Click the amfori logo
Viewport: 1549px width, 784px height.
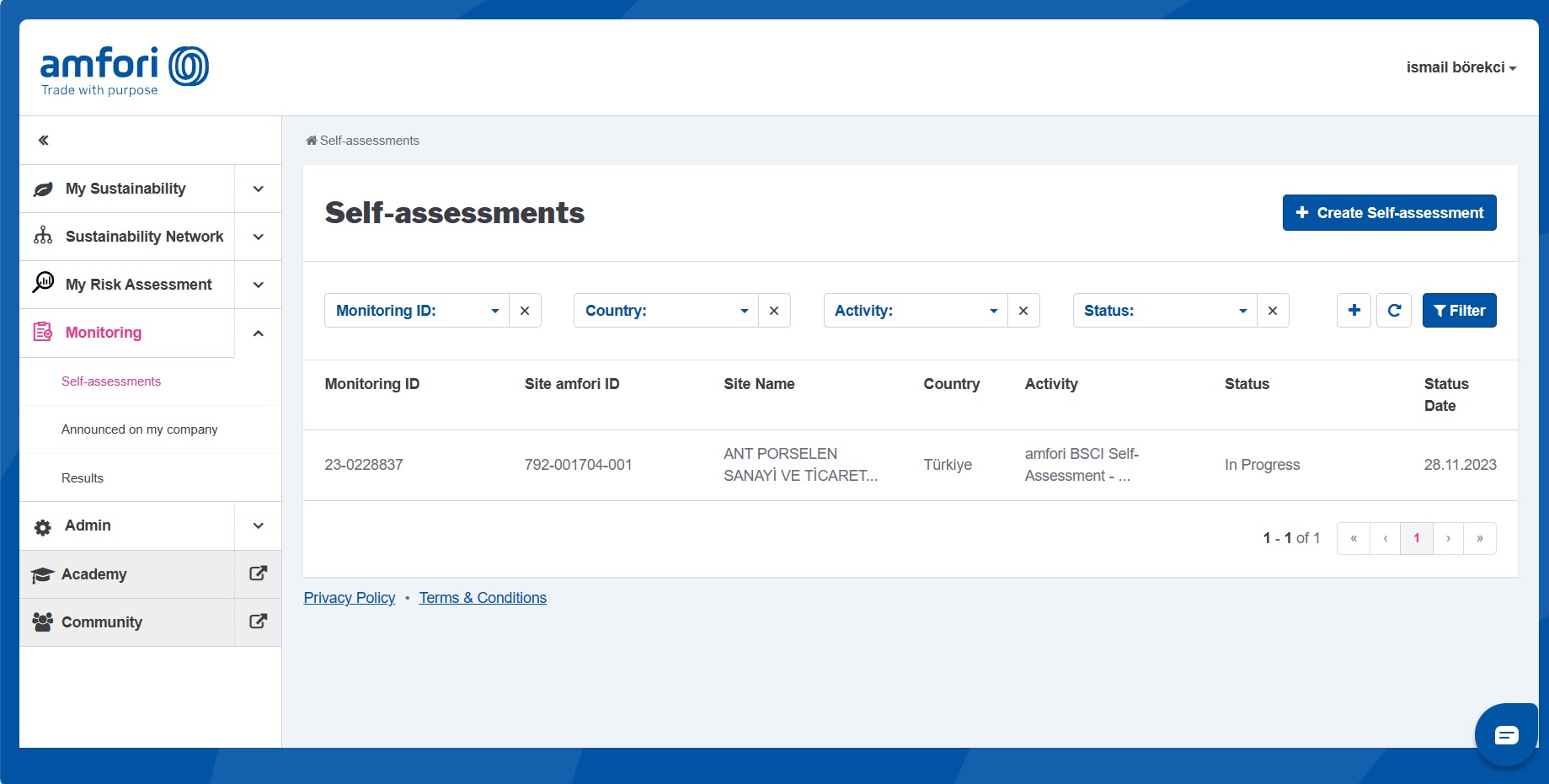point(125,71)
